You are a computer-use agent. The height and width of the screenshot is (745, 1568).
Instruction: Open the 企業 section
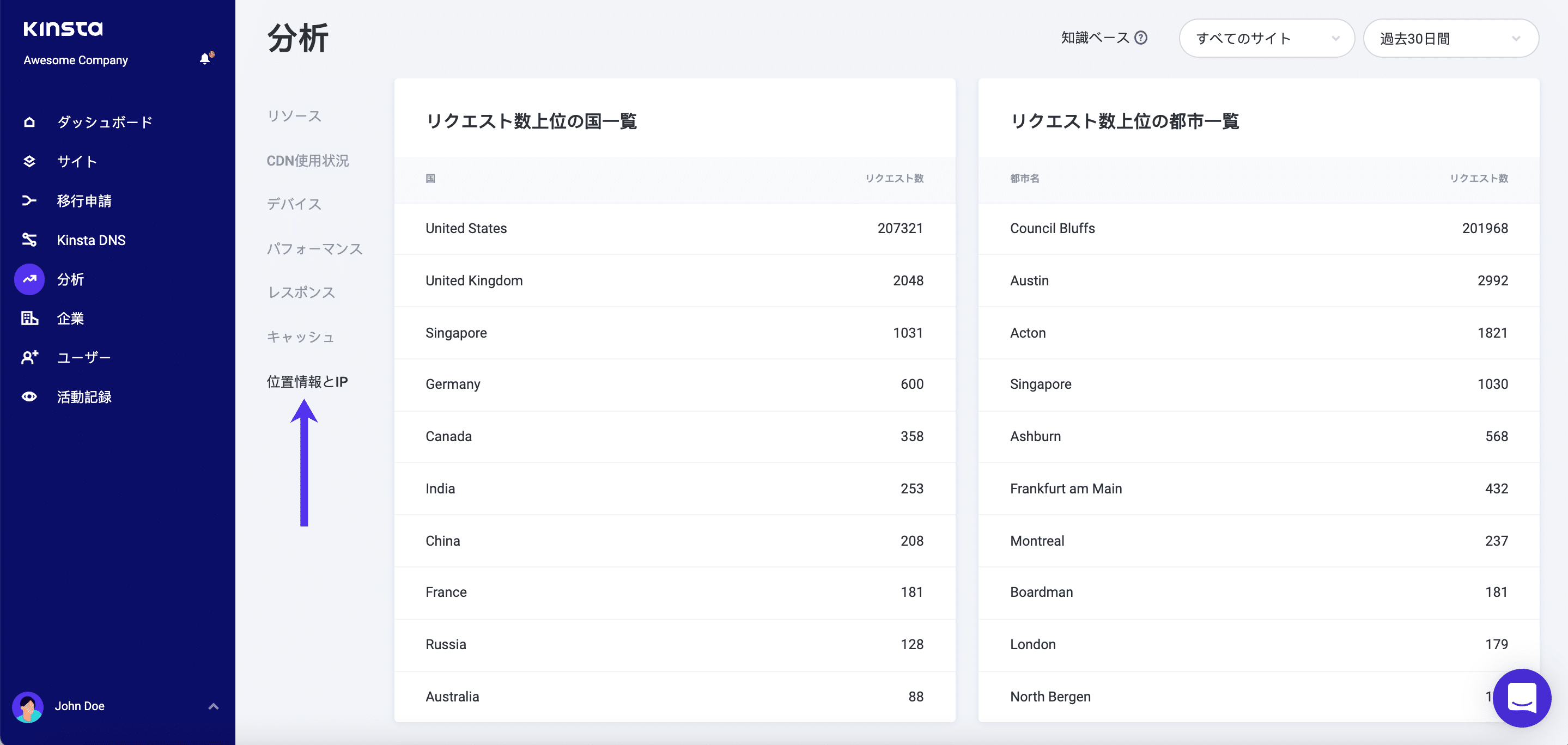70,319
